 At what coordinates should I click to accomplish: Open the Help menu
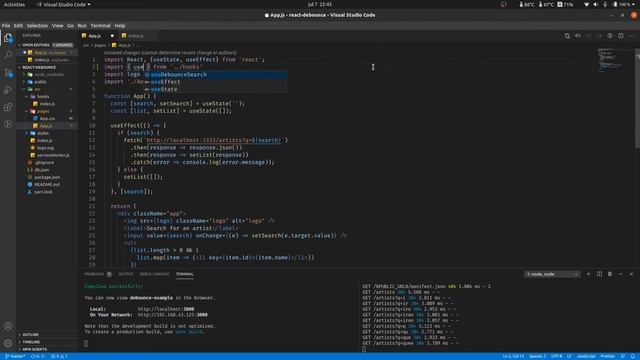click(120, 26)
